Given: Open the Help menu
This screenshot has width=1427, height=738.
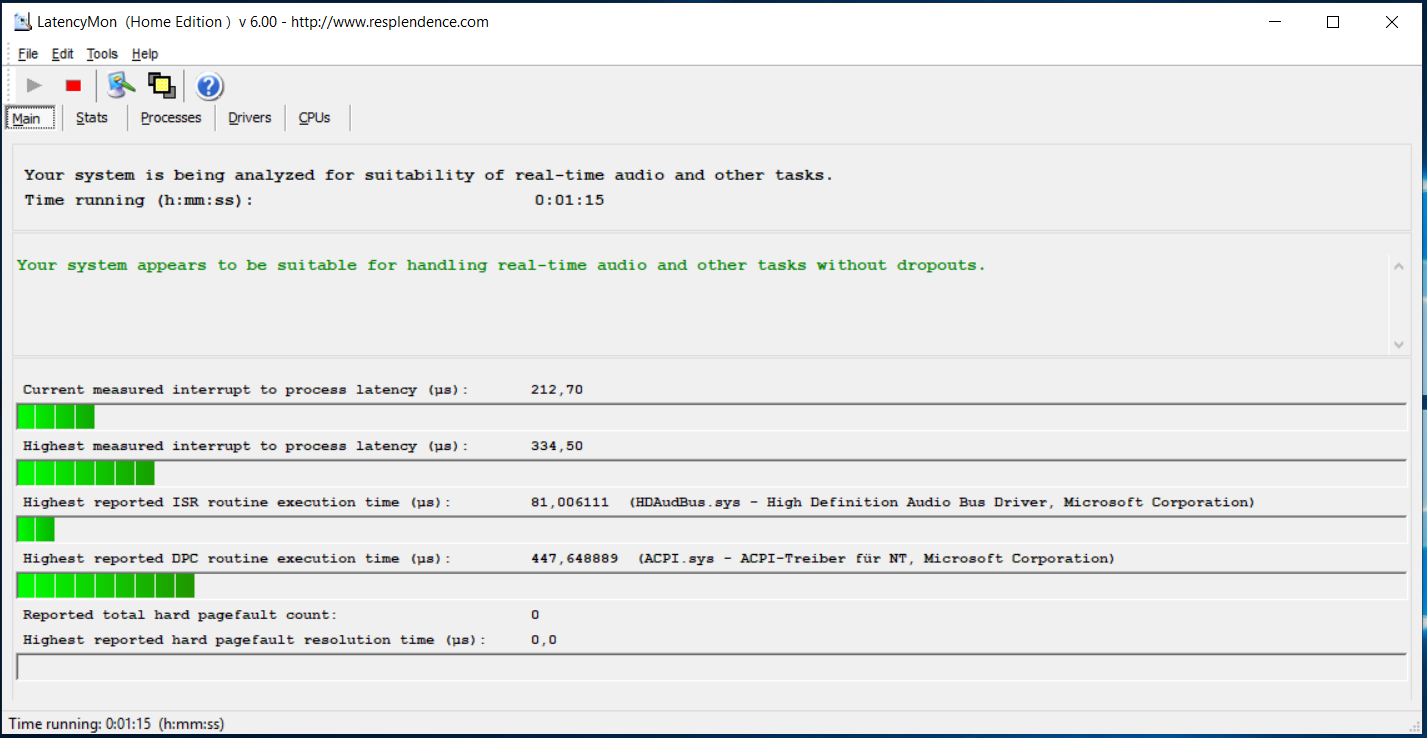Looking at the screenshot, I should tap(145, 54).
